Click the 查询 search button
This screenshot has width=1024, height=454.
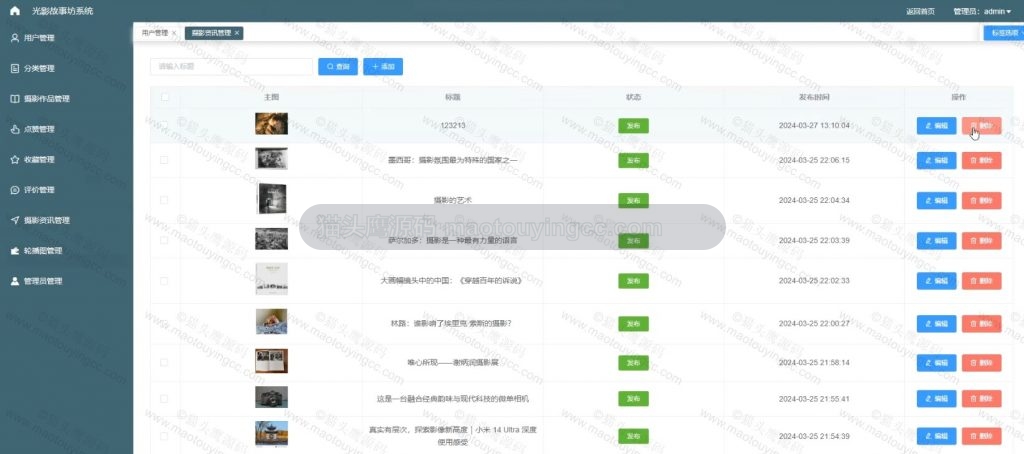point(338,67)
